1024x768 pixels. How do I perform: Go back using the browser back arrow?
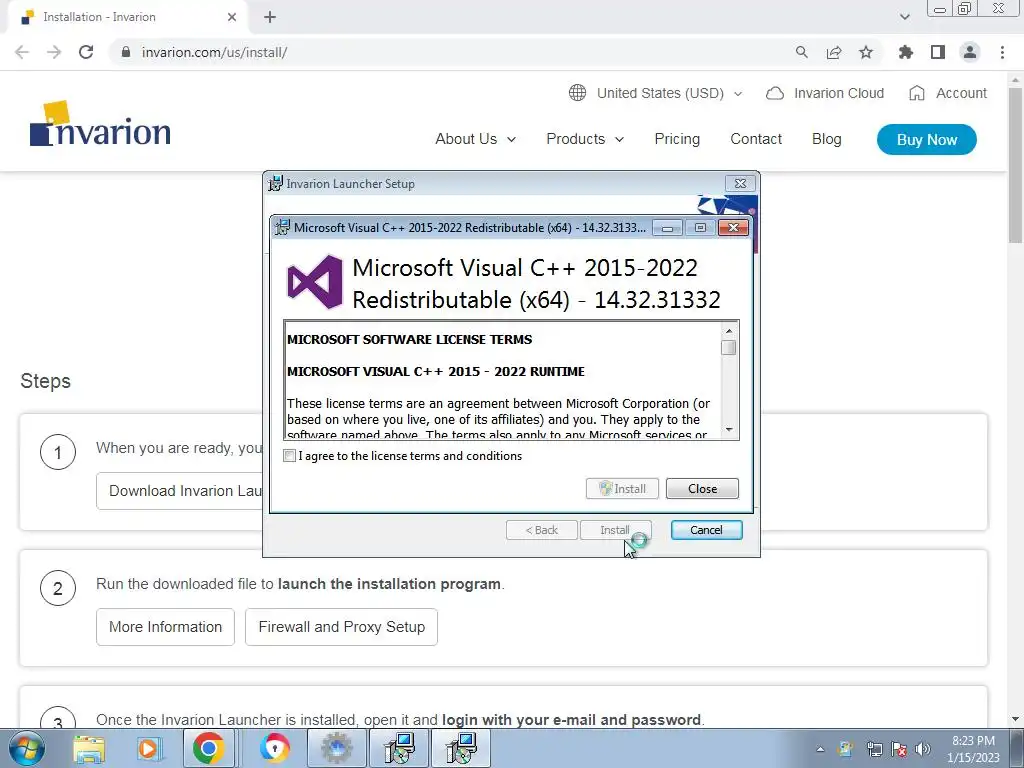click(22, 52)
